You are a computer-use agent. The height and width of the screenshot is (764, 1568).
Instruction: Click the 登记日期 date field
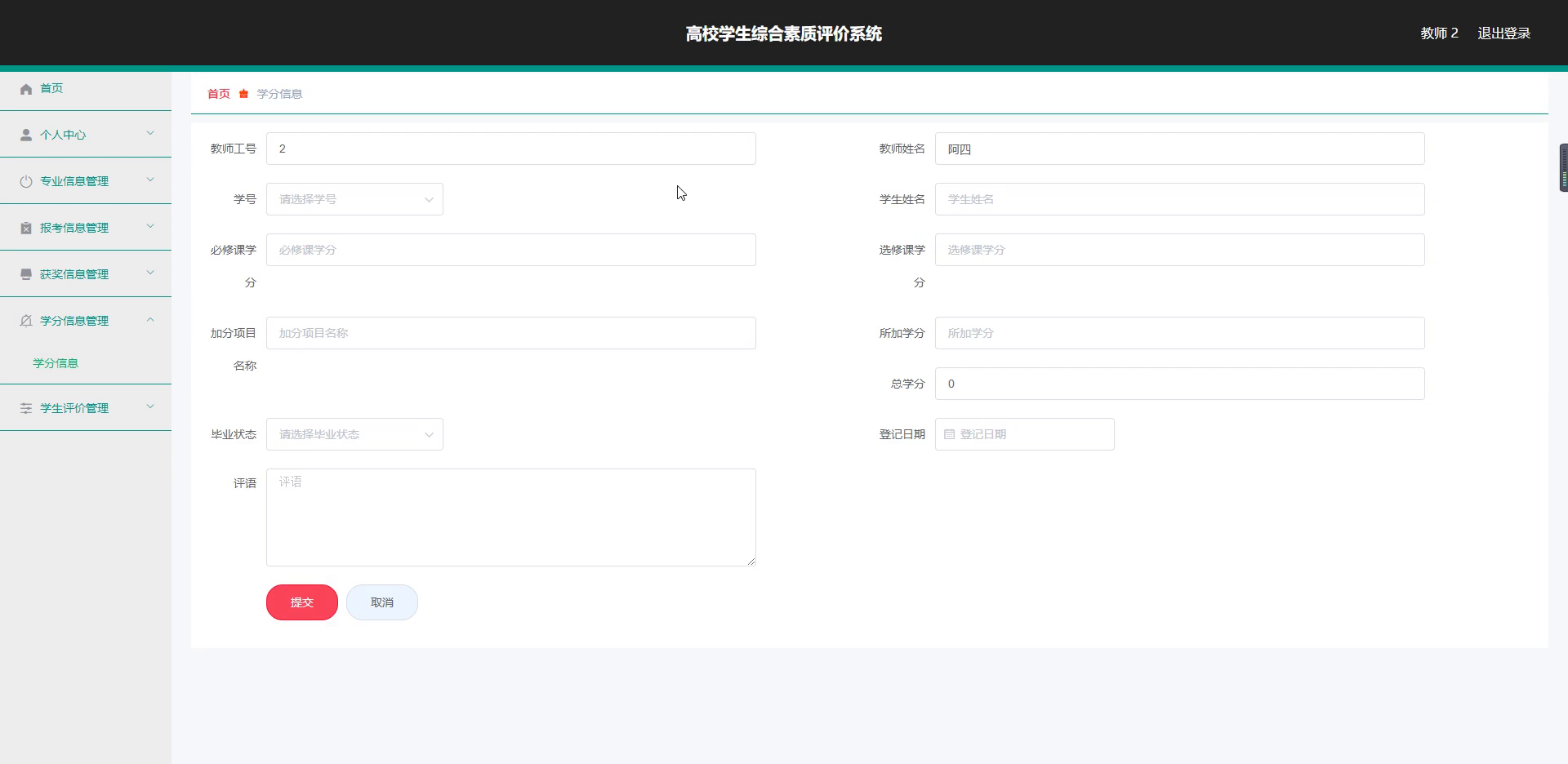tap(1025, 434)
